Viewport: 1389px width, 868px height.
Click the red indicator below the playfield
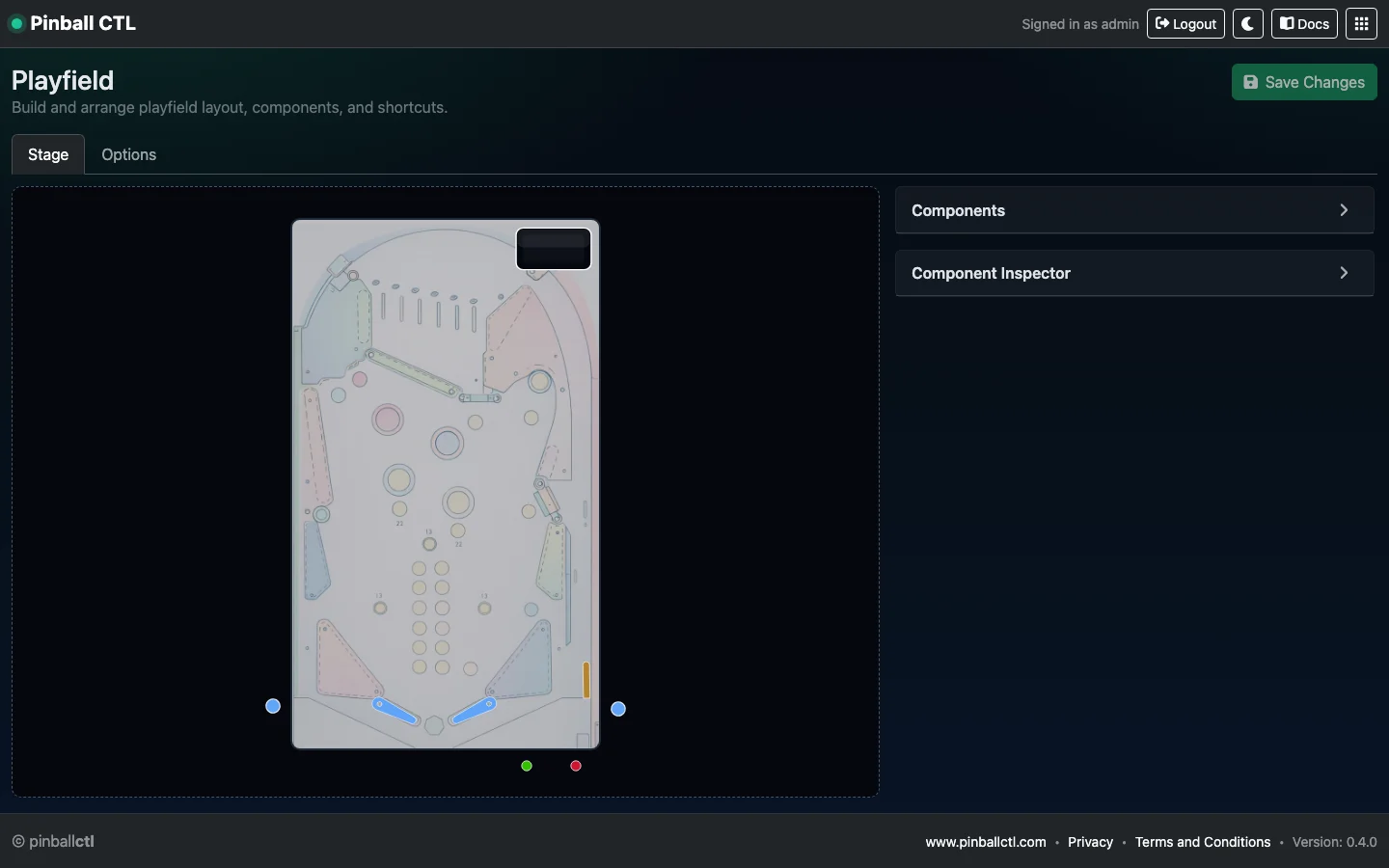point(575,766)
